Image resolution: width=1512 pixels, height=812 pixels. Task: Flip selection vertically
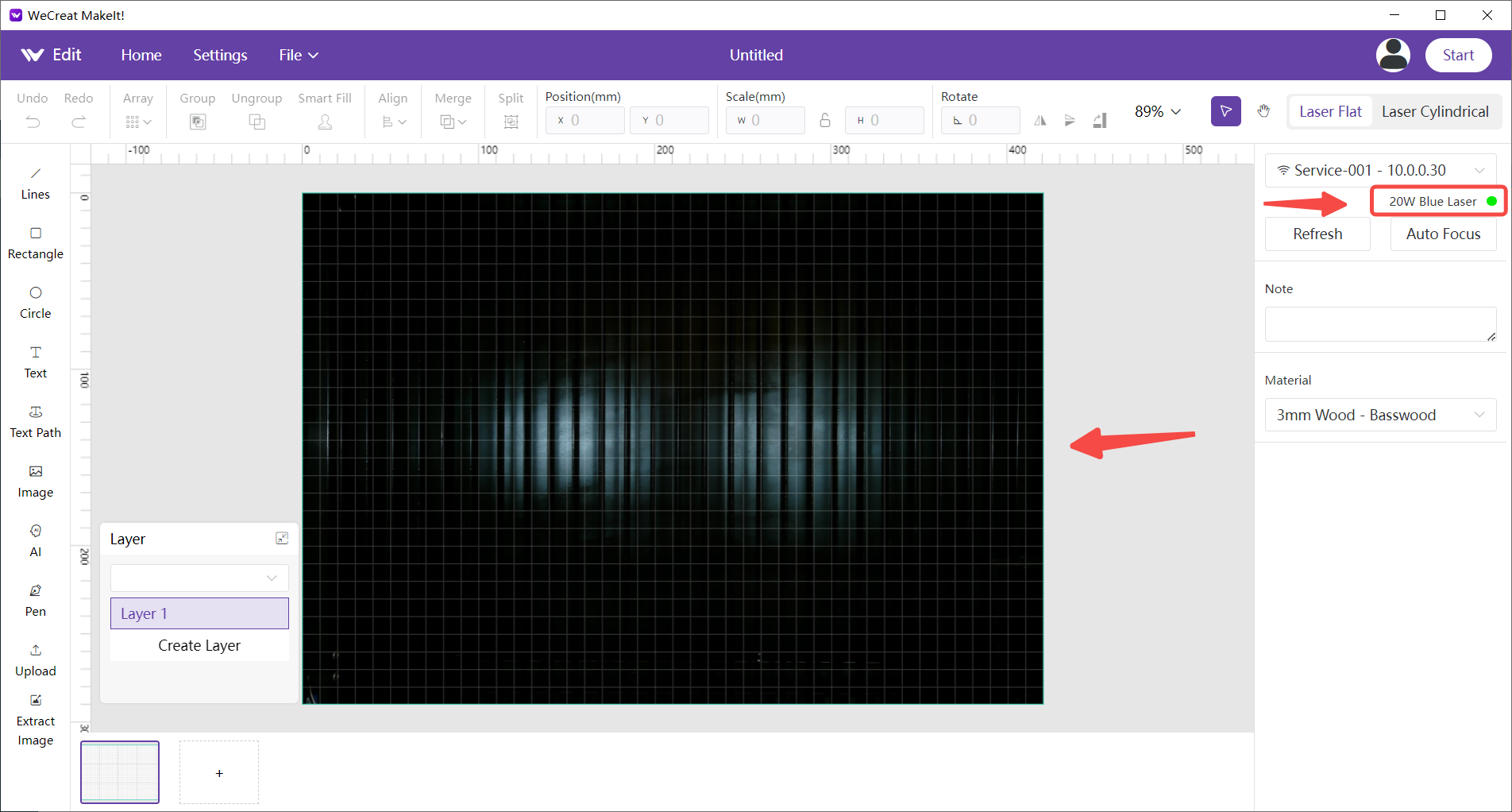click(1070, 121)
